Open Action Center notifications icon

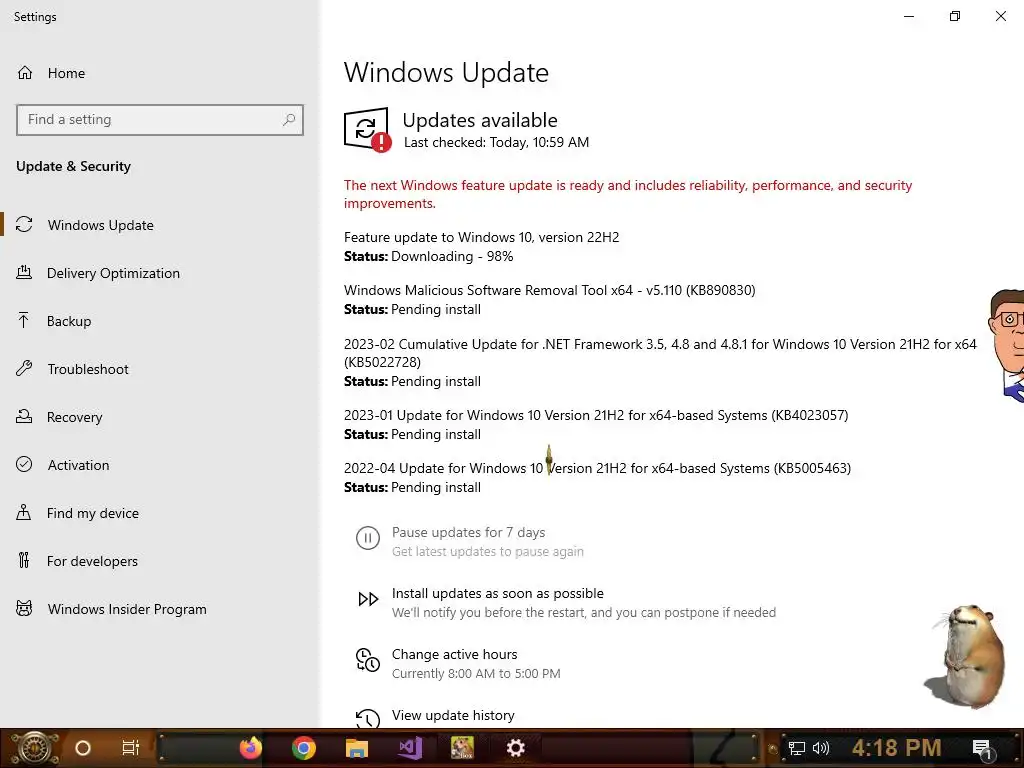(982, 749)
